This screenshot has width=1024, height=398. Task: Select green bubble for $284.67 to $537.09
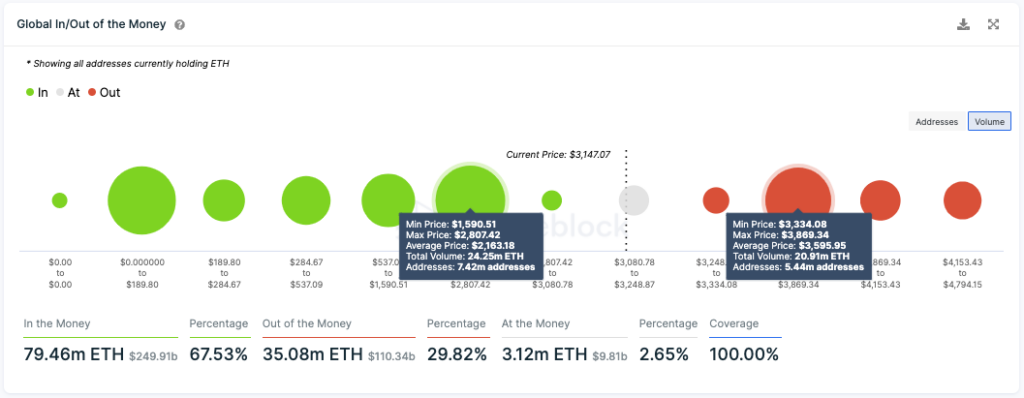(306, 201)
